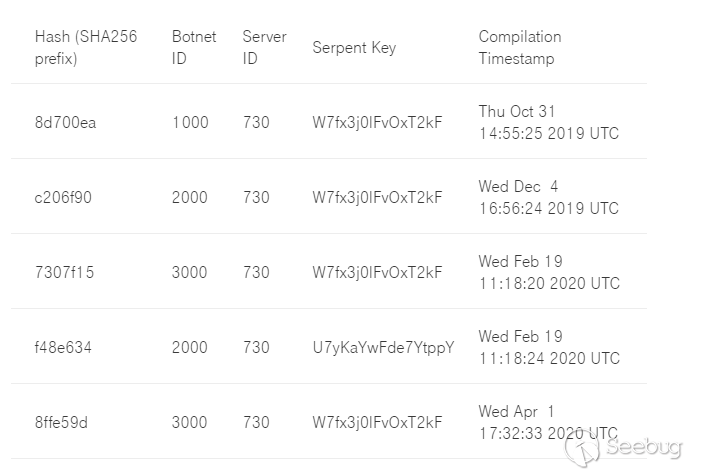Select Botnet ID 2000 in c206f90 row

(x=190, y=197)
